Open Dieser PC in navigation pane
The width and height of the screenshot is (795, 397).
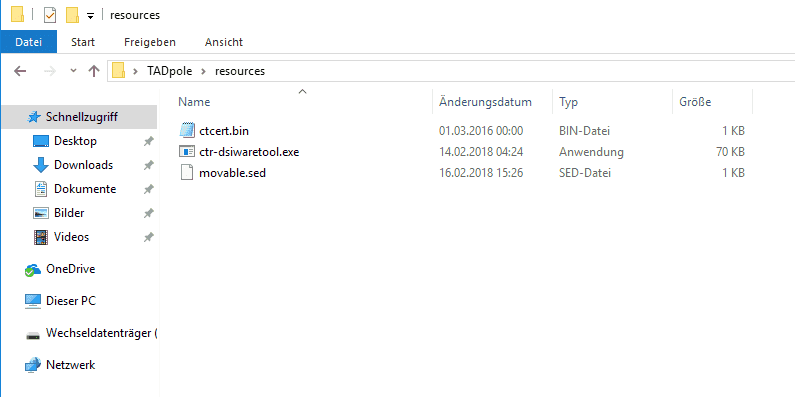tap(71, 301)
